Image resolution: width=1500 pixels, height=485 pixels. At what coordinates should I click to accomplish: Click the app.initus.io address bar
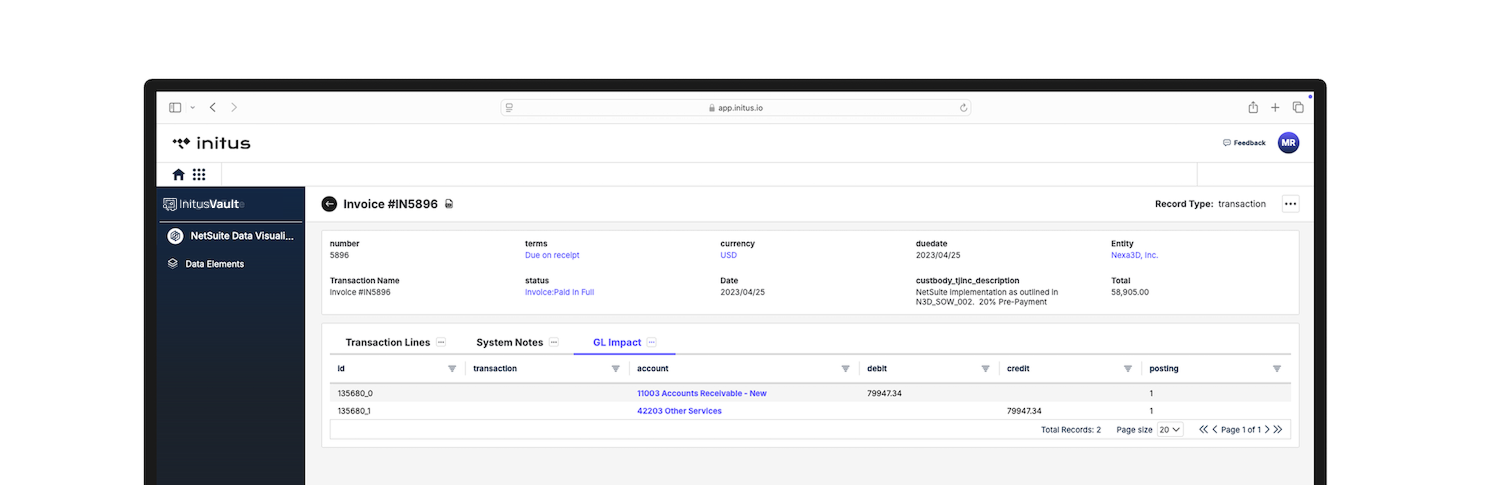pos(736,108)
